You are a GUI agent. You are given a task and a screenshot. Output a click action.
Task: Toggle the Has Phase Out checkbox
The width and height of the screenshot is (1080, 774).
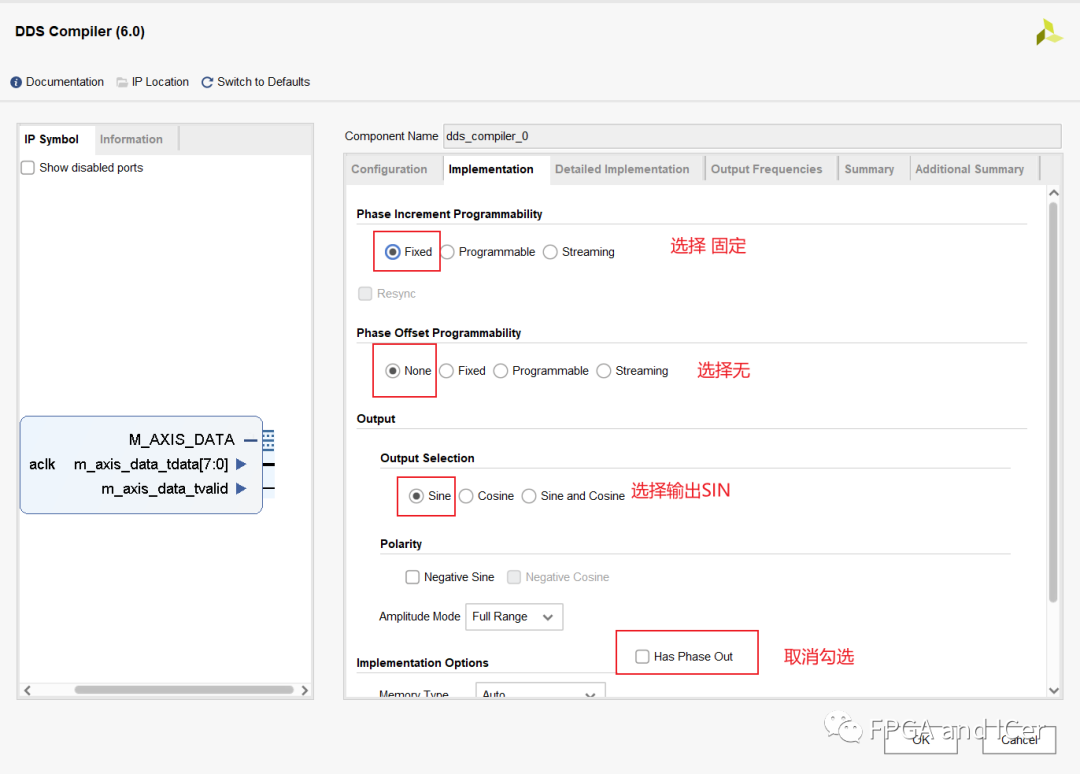click(642, 656)
